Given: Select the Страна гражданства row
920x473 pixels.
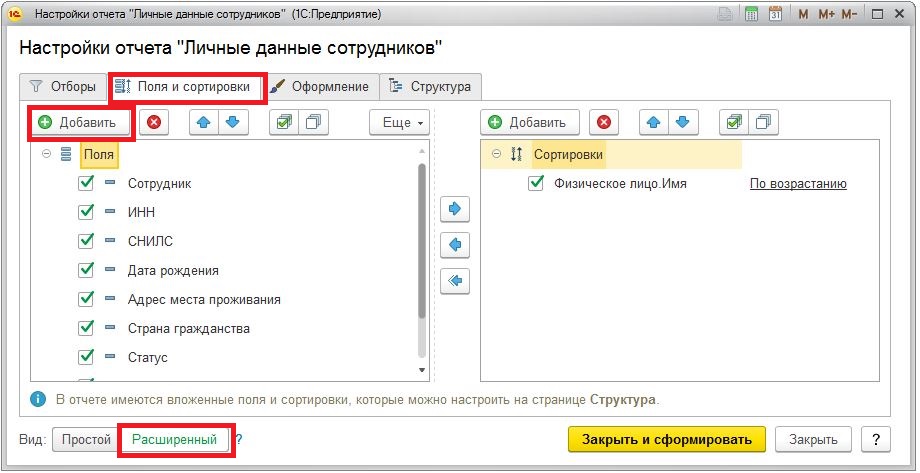Looking at the screenshot, I should [223, 328].
